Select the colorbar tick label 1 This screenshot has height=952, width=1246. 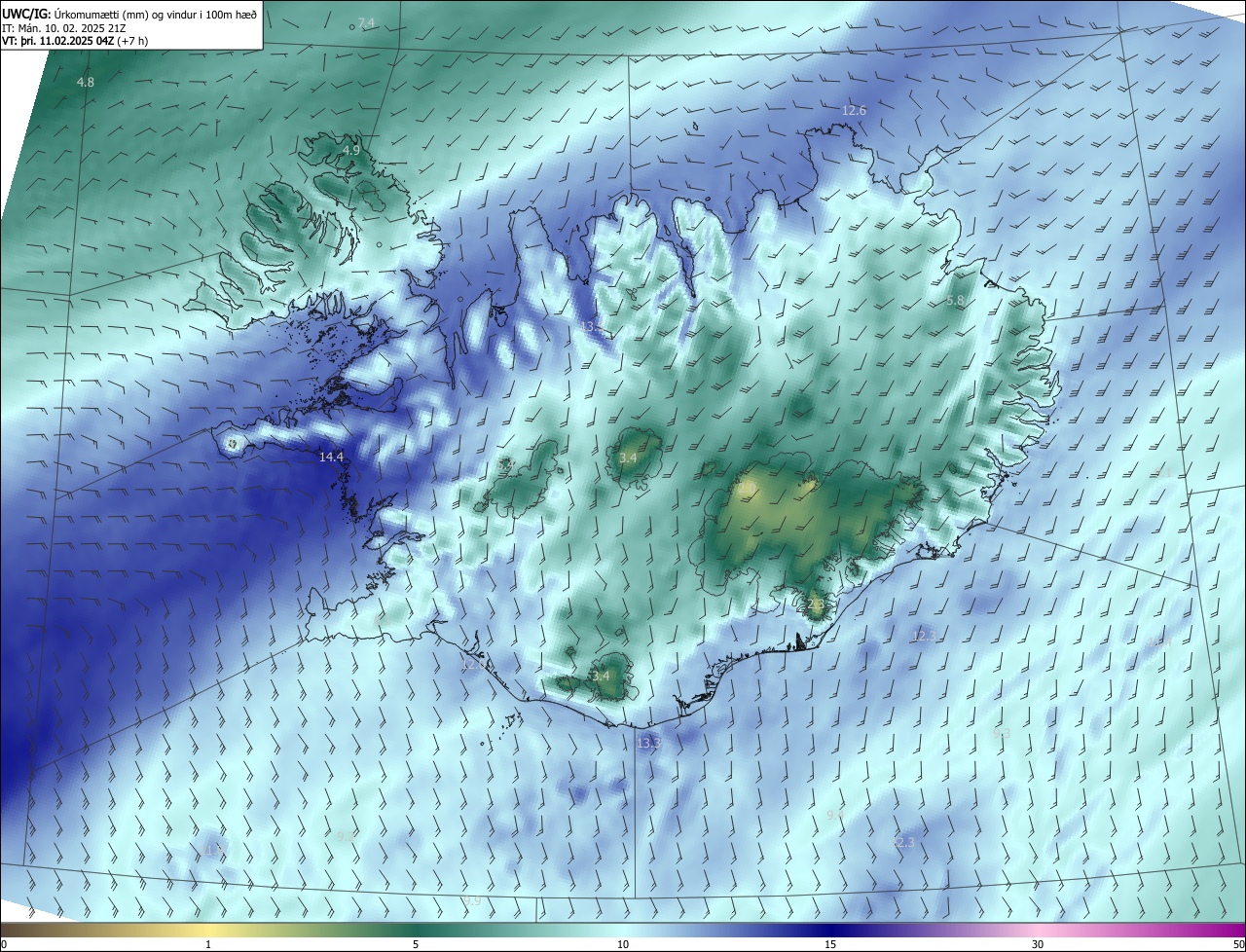click(208, 944)
